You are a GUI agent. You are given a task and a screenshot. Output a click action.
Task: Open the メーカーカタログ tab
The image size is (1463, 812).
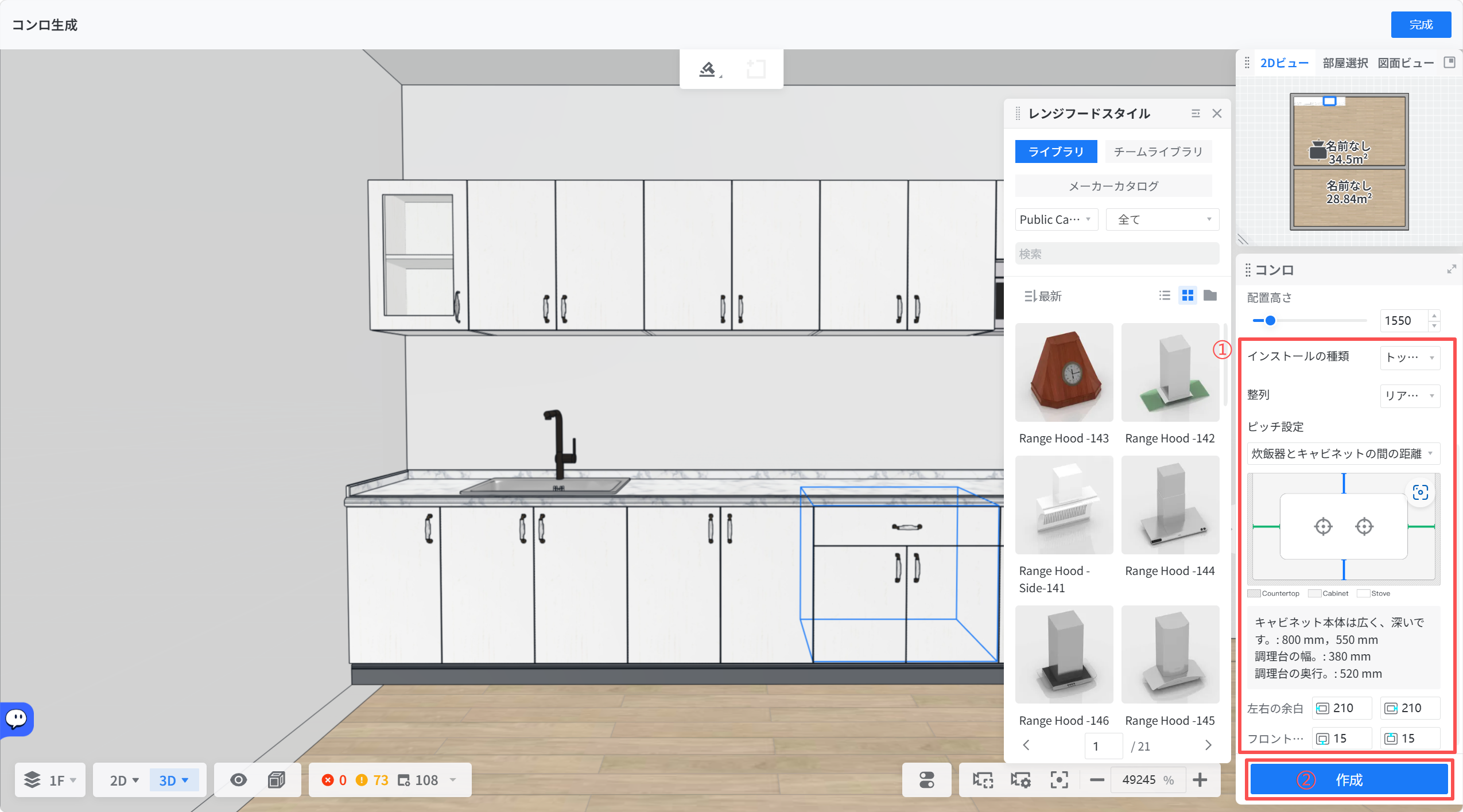pyautogui.click(x=1113, y=186)
